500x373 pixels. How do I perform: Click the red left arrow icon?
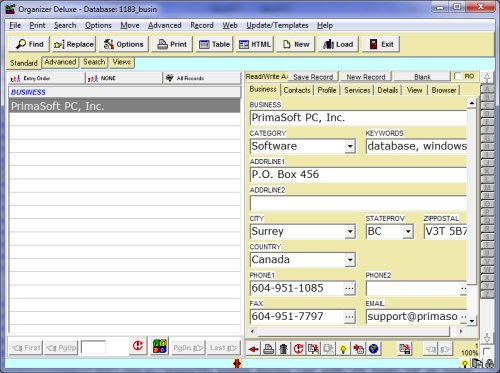(254, 349)
